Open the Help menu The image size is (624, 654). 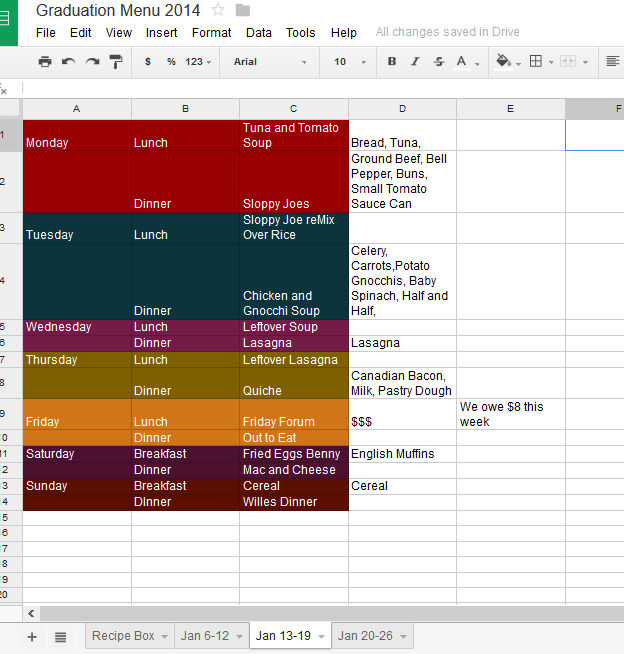[x=344, y=33]
